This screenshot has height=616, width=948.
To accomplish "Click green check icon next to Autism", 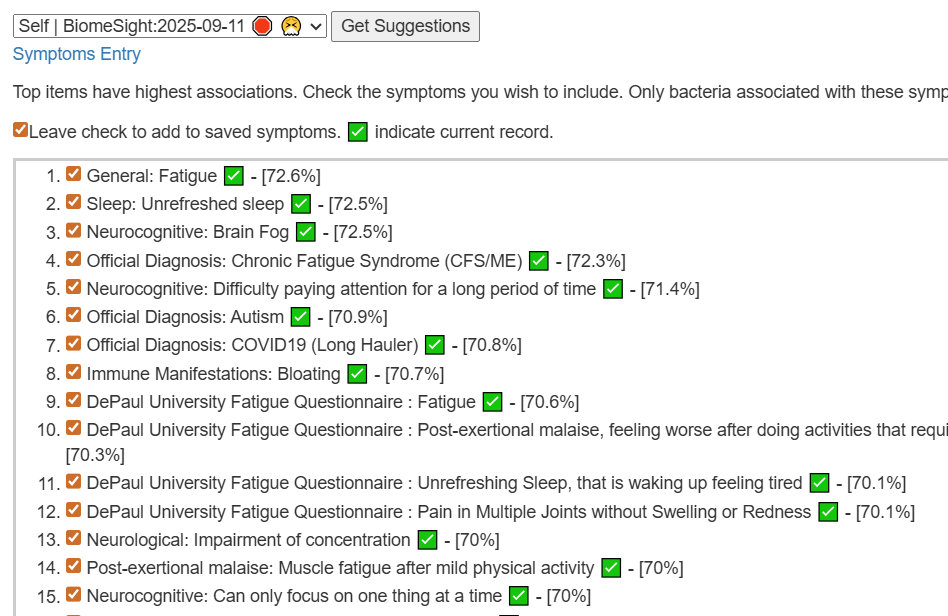I will click(x=301, y=317).
